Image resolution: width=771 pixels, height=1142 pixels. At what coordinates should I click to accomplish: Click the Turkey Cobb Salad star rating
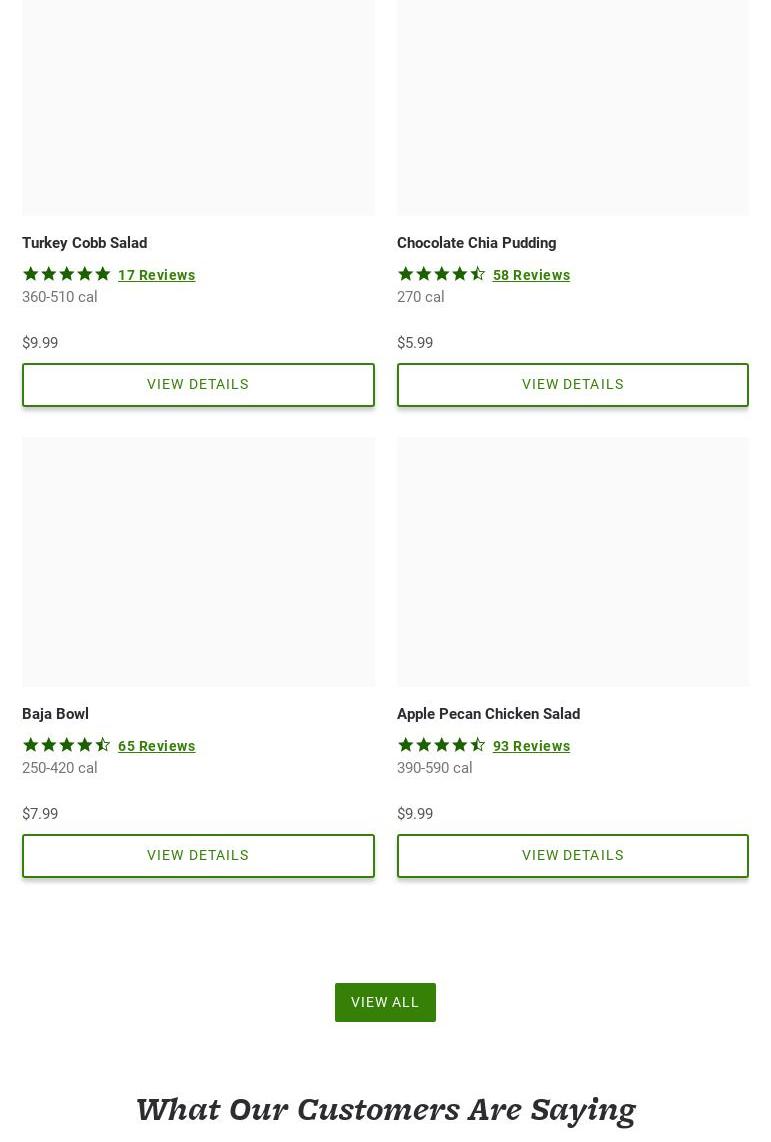[x=67, y=274]
